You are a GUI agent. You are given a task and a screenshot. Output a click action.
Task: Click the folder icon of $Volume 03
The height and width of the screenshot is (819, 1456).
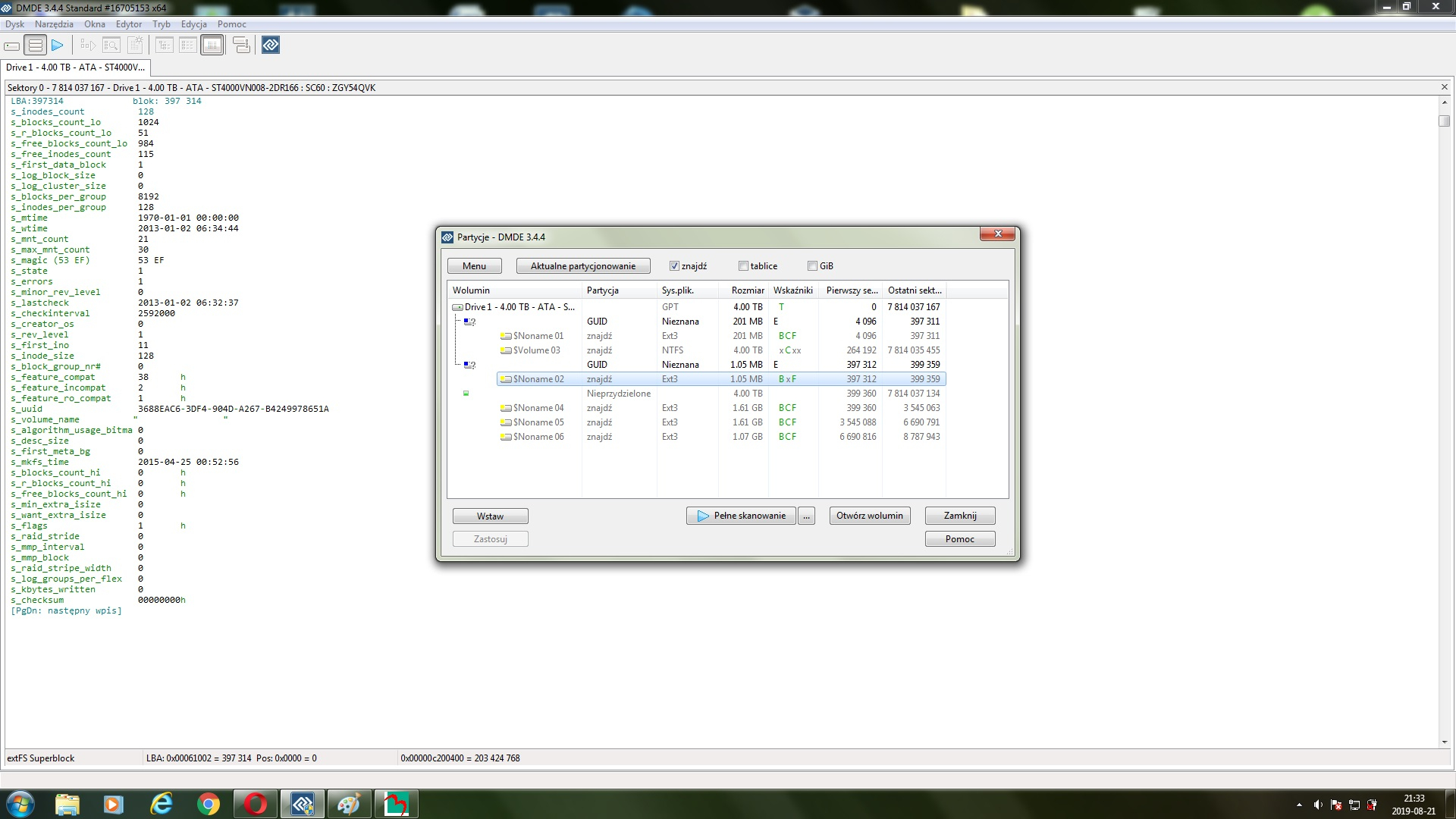pos(506,350)
